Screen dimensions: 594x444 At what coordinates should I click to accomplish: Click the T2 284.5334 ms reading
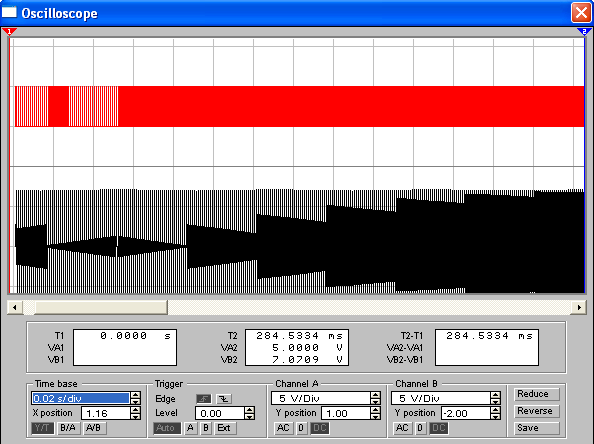pyautogui.click(x=299, y=336)
